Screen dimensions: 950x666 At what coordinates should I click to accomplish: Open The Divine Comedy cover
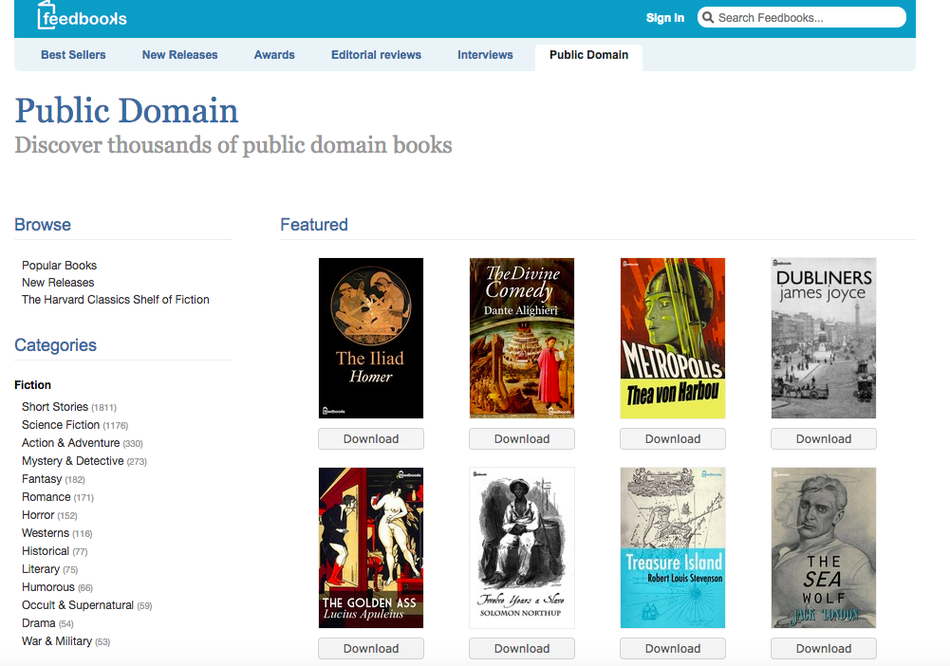pos(522,338)
